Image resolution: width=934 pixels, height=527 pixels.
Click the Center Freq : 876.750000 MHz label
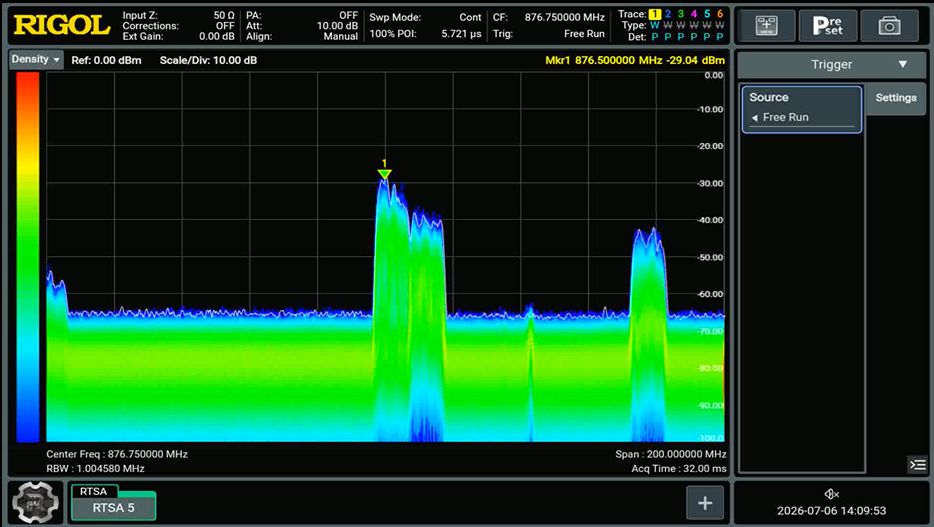117,454
